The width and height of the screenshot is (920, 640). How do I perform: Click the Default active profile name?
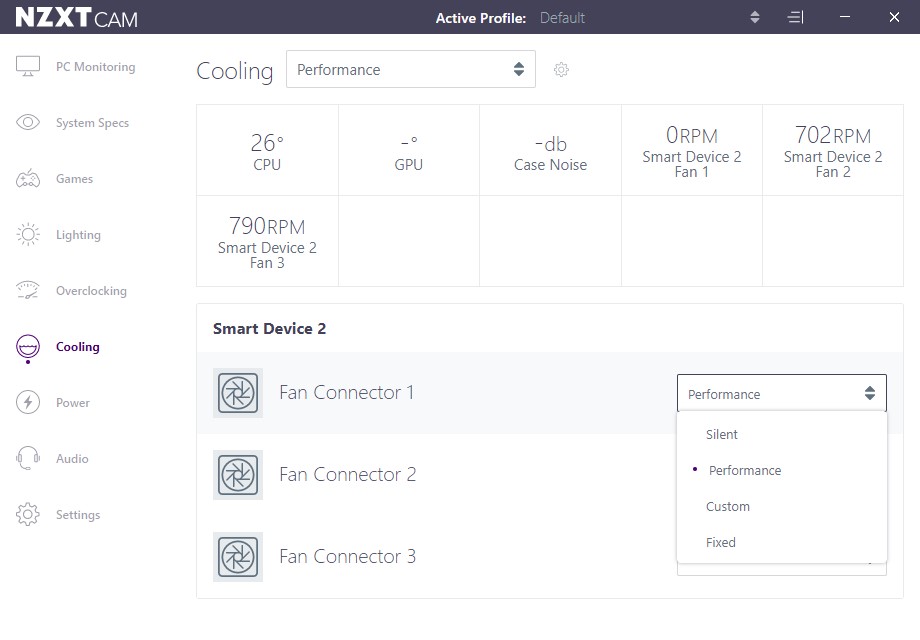click(562, 18)
